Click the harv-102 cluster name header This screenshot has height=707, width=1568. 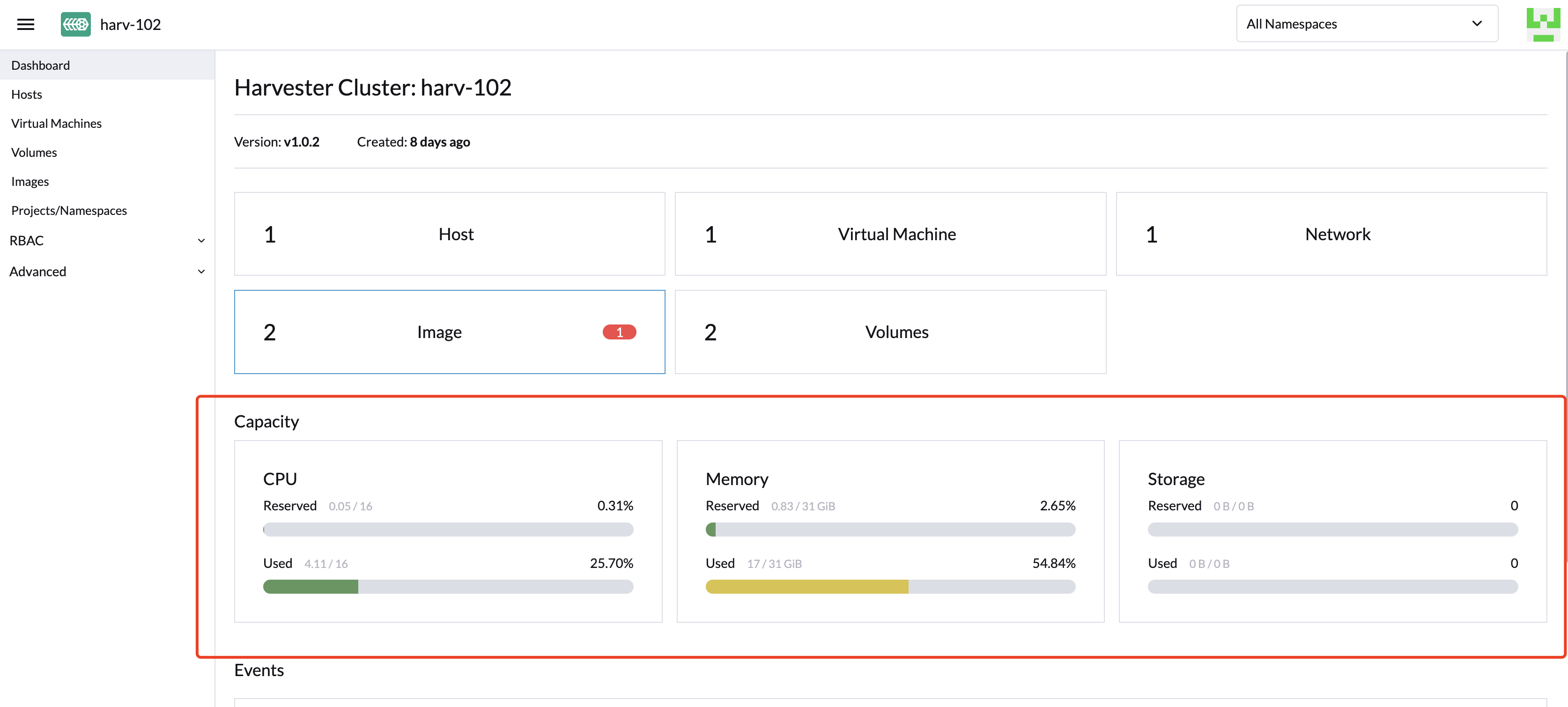[130, 24]
